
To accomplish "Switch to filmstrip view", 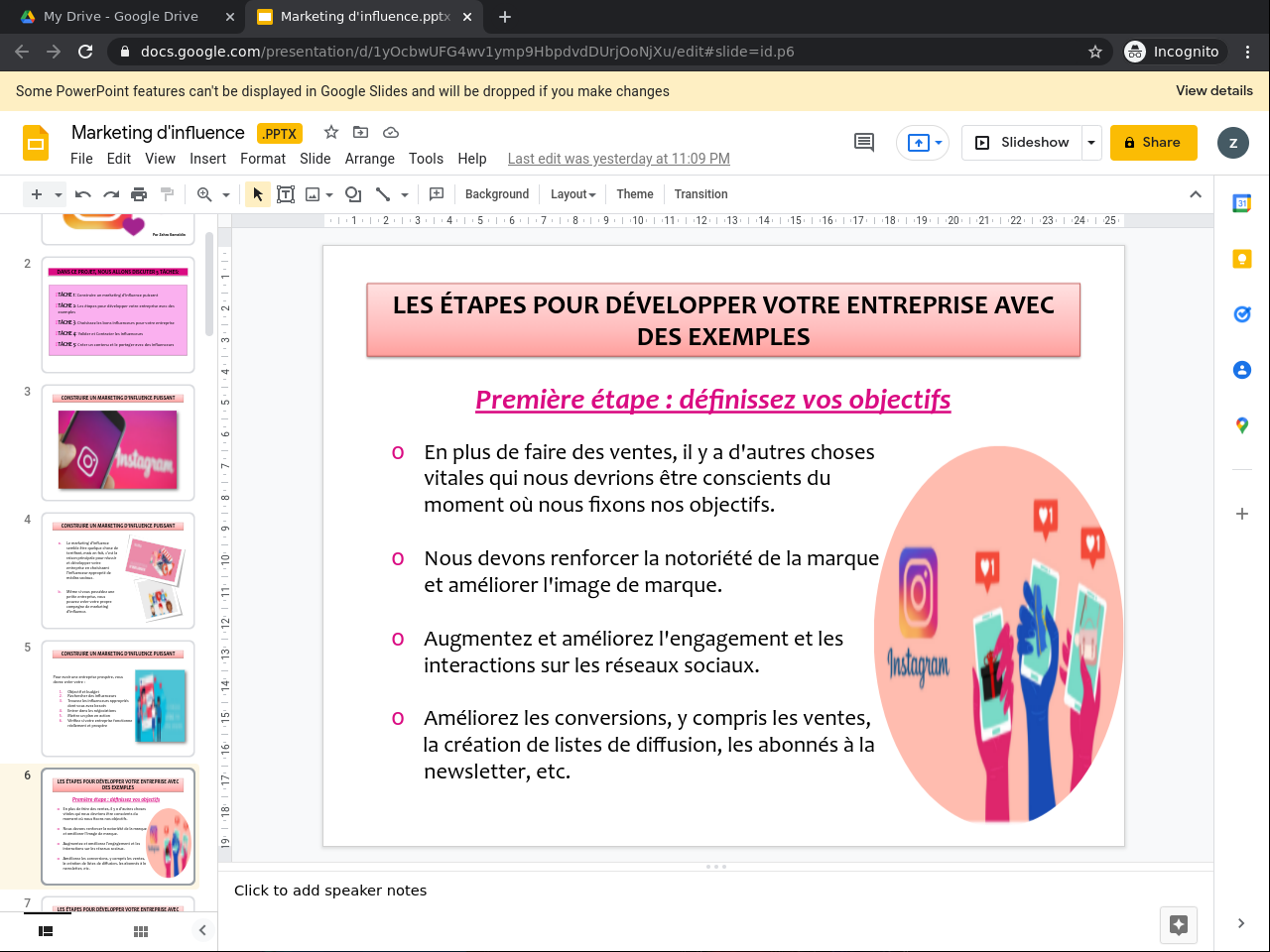I will [x=46, y=931].
